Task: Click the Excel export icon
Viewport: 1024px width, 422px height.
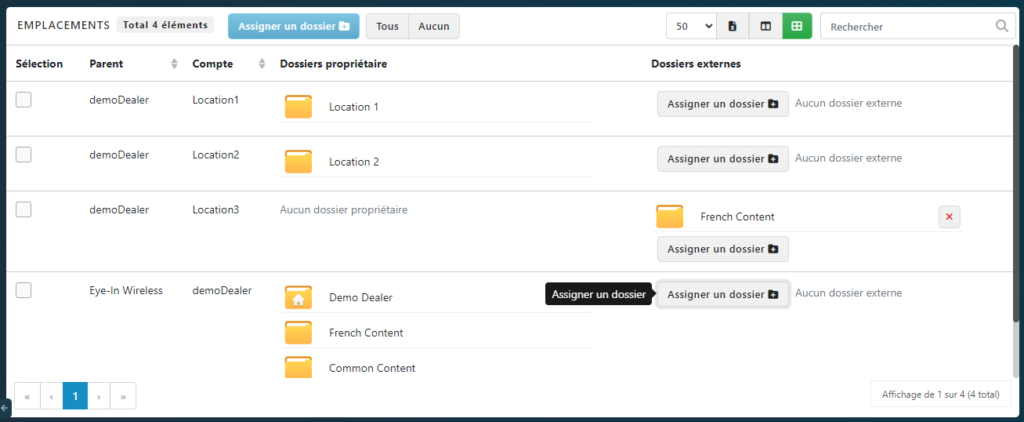Action: [732, 26]
